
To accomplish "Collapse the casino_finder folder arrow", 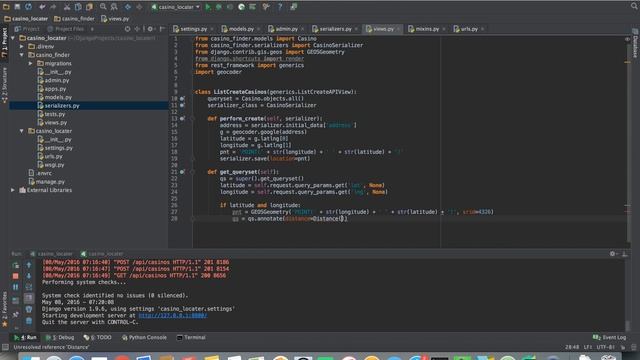I will 22,55.
